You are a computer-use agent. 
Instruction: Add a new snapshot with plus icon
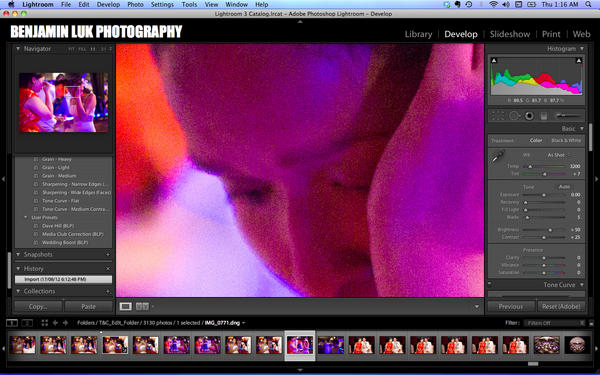(x=108, y=254)
